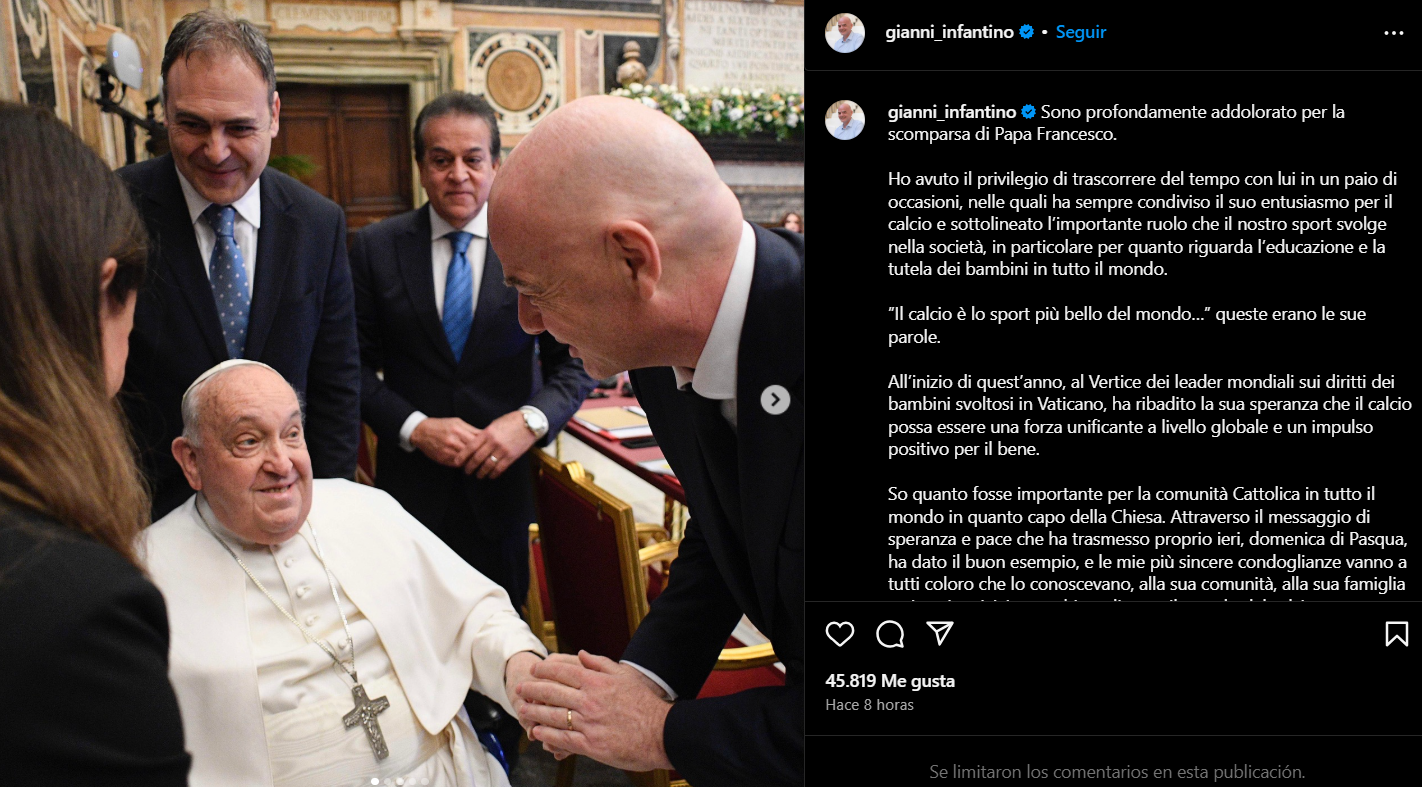Click Seguir to follow gianni_infantino

1081,32
